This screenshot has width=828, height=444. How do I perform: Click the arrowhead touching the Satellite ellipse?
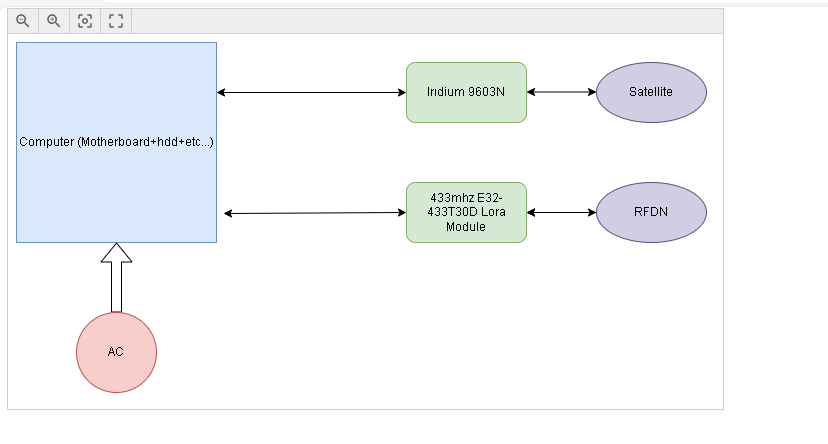coord(591,92)
